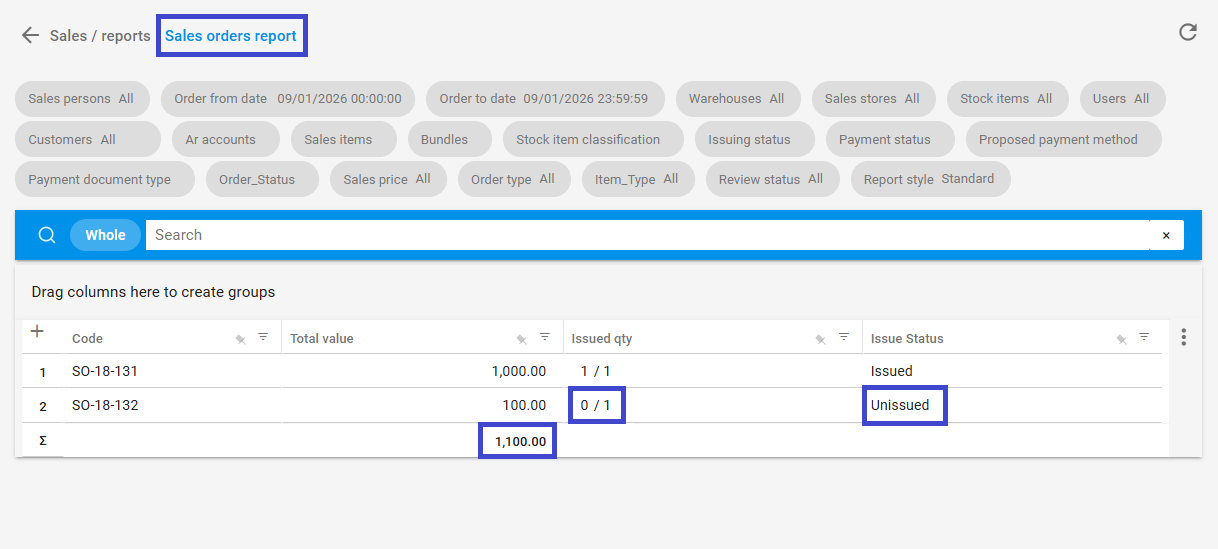Click the 0 / 1 issued qty cell
Image resolution: width=1218 pixels, height=549 pixels.
pos(595,405)
